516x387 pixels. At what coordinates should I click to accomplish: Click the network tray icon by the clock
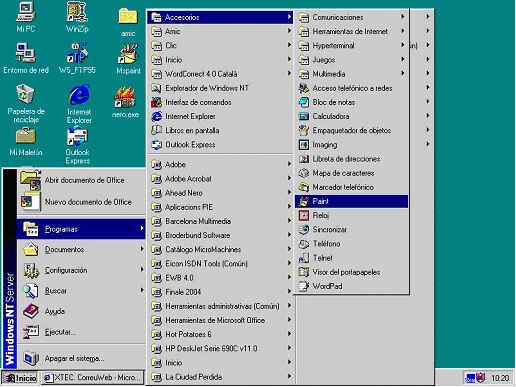pyautogui.click(x=470, y=378)
